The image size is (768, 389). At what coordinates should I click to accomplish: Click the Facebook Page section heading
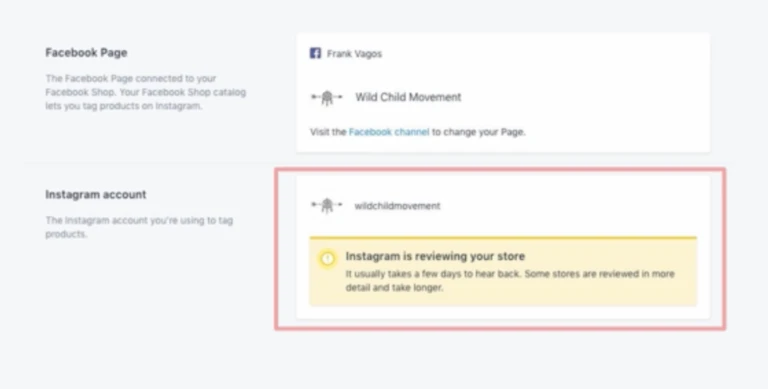86,53
